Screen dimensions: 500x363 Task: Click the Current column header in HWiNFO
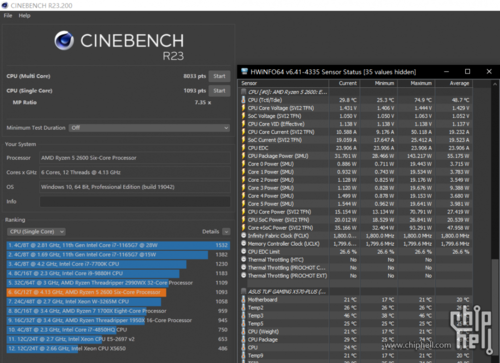click(x=344, y=83)
